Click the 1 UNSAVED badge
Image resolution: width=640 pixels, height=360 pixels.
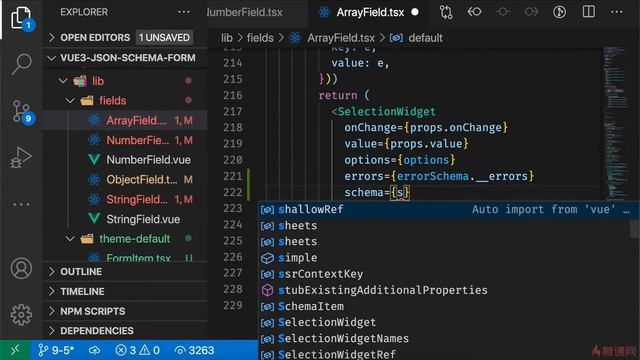tap(164, 38)
